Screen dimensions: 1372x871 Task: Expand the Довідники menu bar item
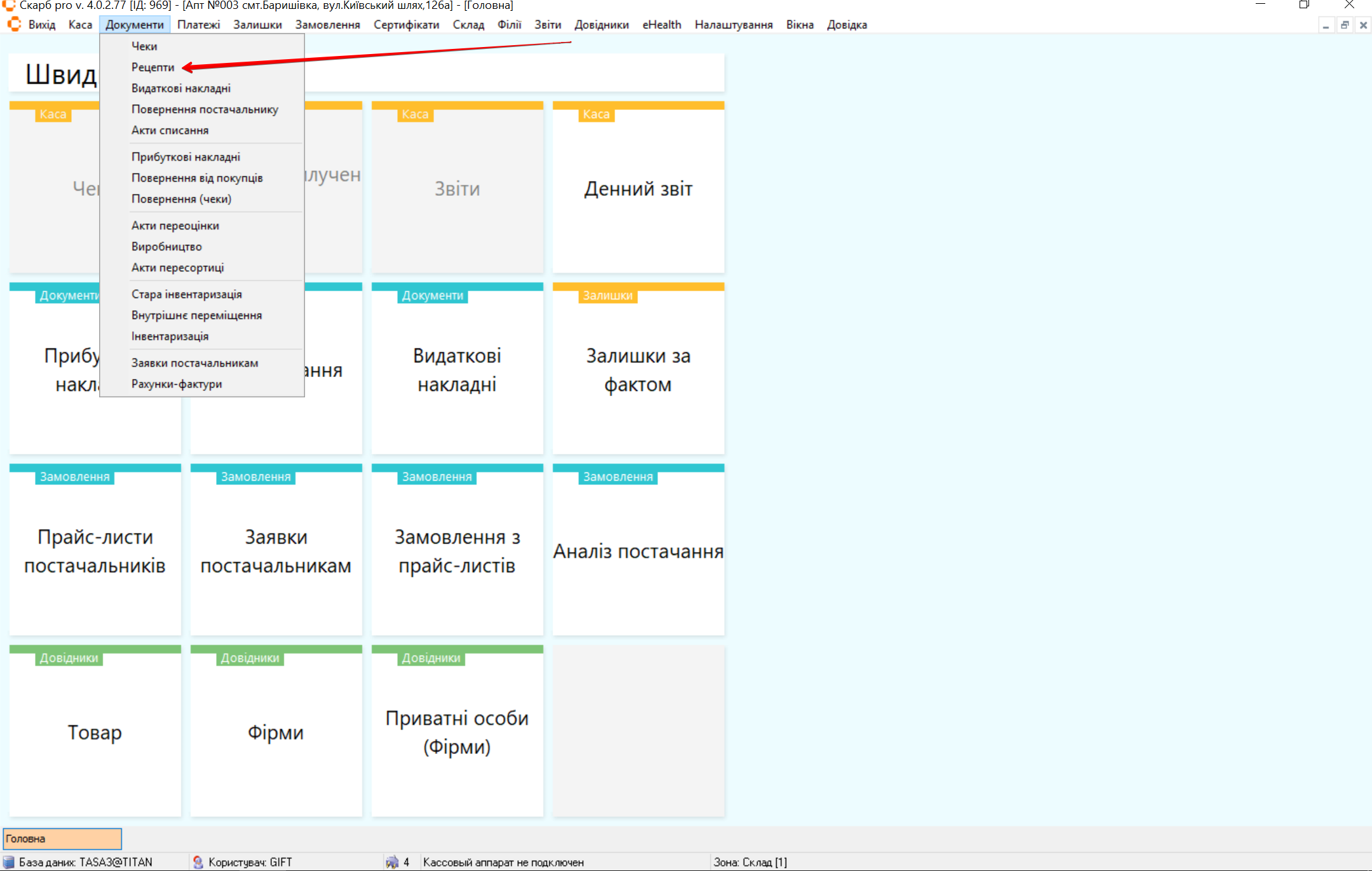pos(601,25)
